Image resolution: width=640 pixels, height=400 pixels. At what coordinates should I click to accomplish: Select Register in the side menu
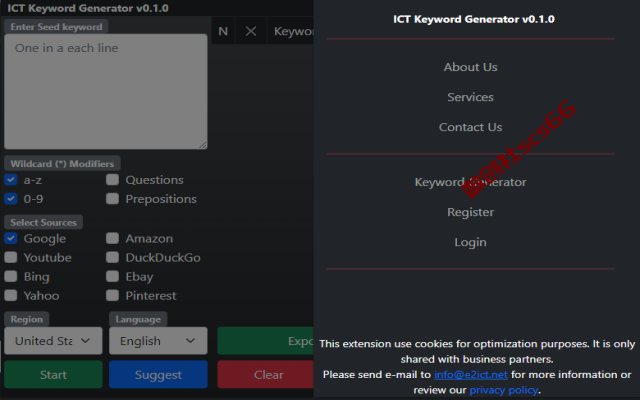tap(470, 212)
